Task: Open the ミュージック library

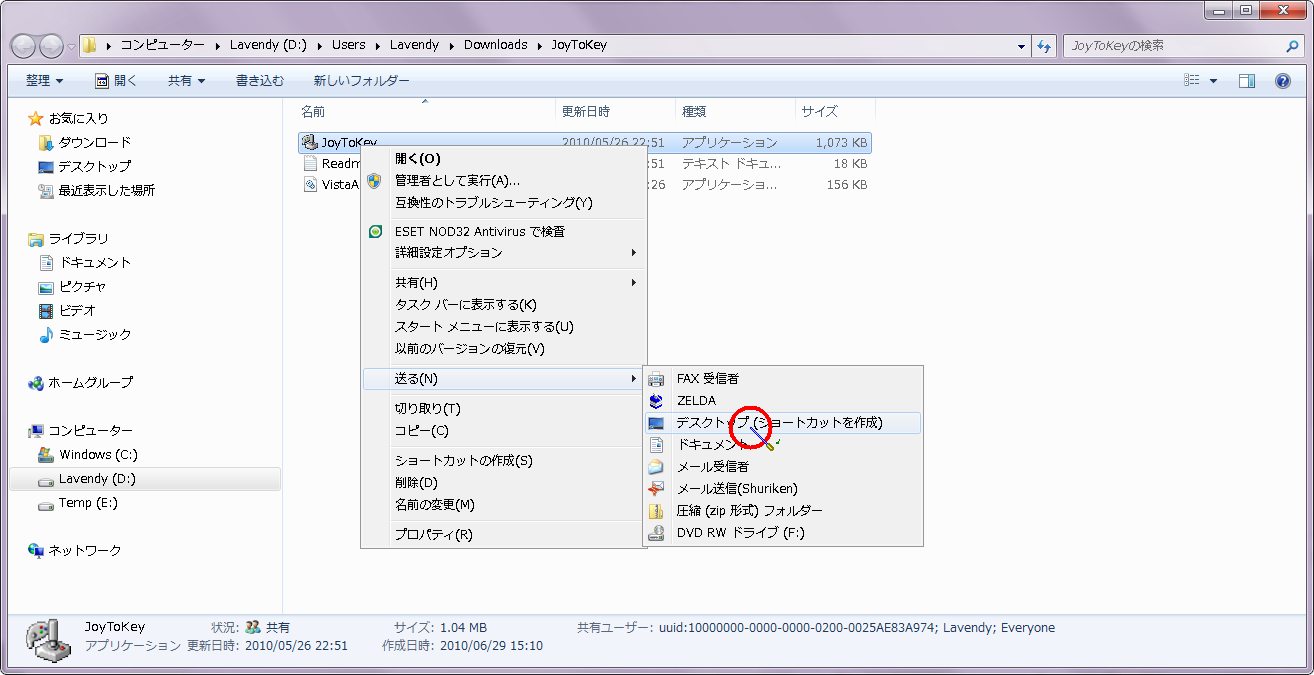Action: click(x=84, y=334)
